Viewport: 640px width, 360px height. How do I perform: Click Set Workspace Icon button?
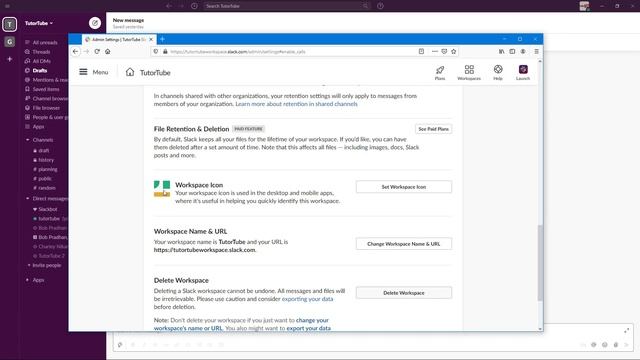tap(404, 187)
